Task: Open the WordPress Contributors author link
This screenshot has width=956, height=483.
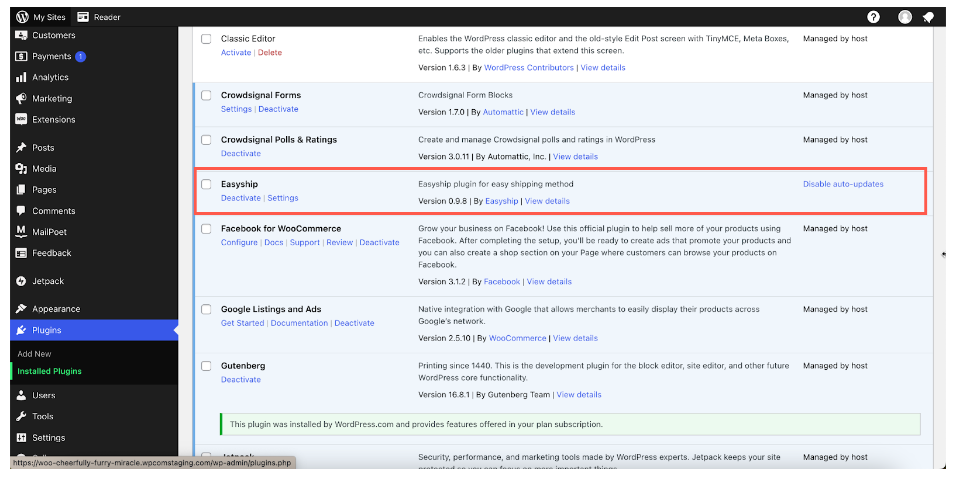Action: tap(529, 68)
